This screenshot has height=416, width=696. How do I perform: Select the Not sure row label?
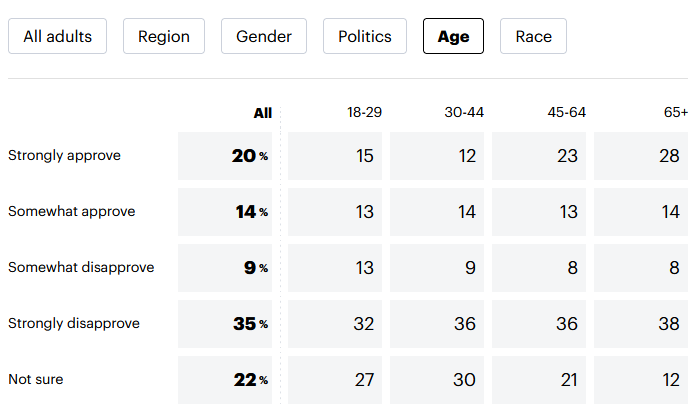(x=36, y=379)
